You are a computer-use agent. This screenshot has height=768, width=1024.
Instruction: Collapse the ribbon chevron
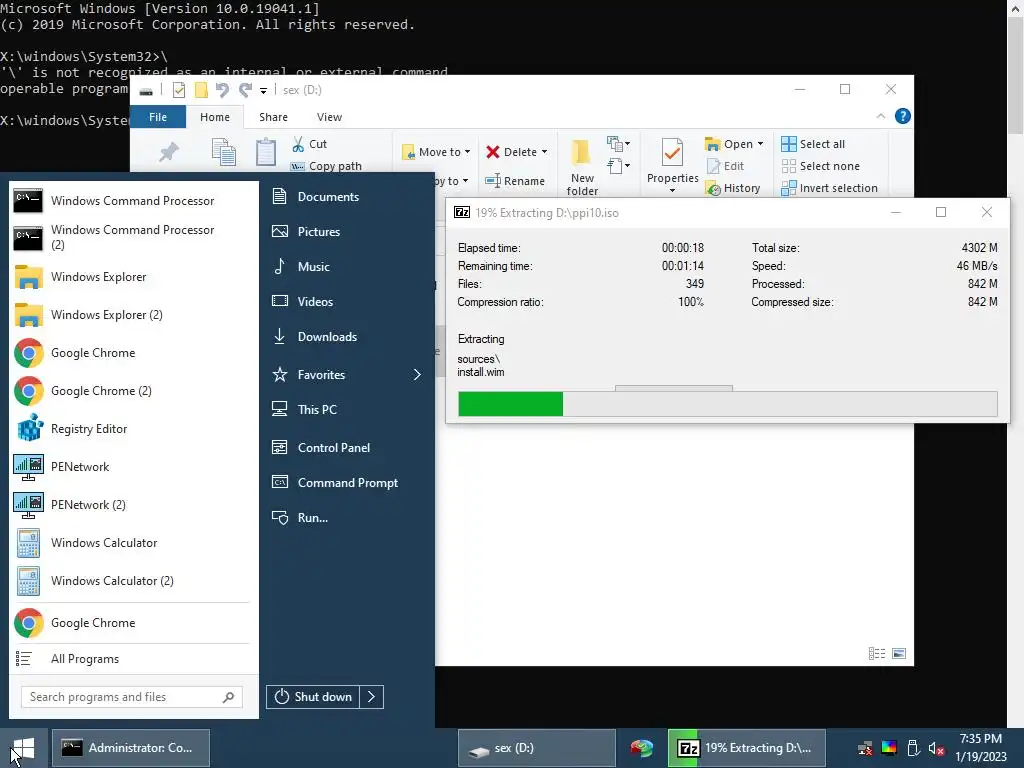click(881, 116)
